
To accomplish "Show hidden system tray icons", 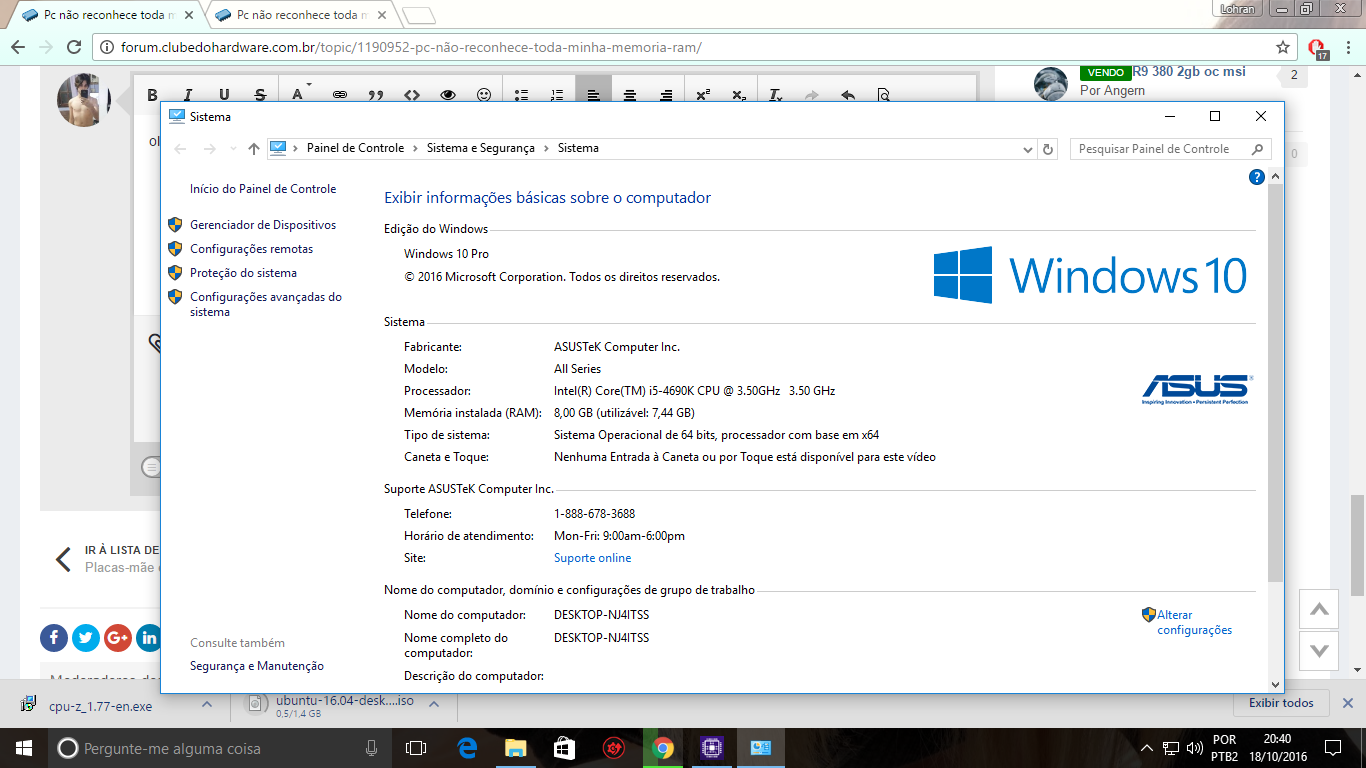I will coord(1146,748).
